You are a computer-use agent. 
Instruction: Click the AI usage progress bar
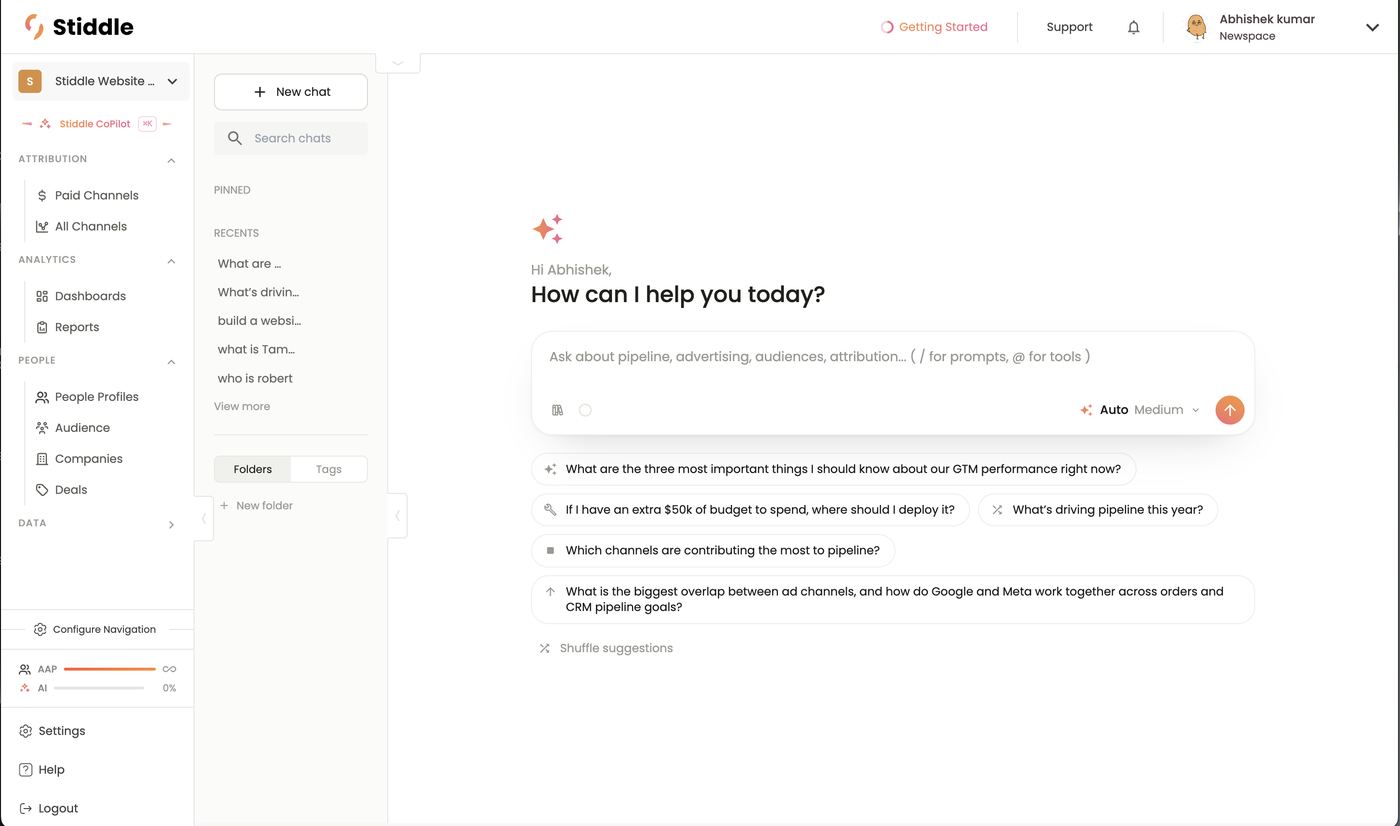99,688
